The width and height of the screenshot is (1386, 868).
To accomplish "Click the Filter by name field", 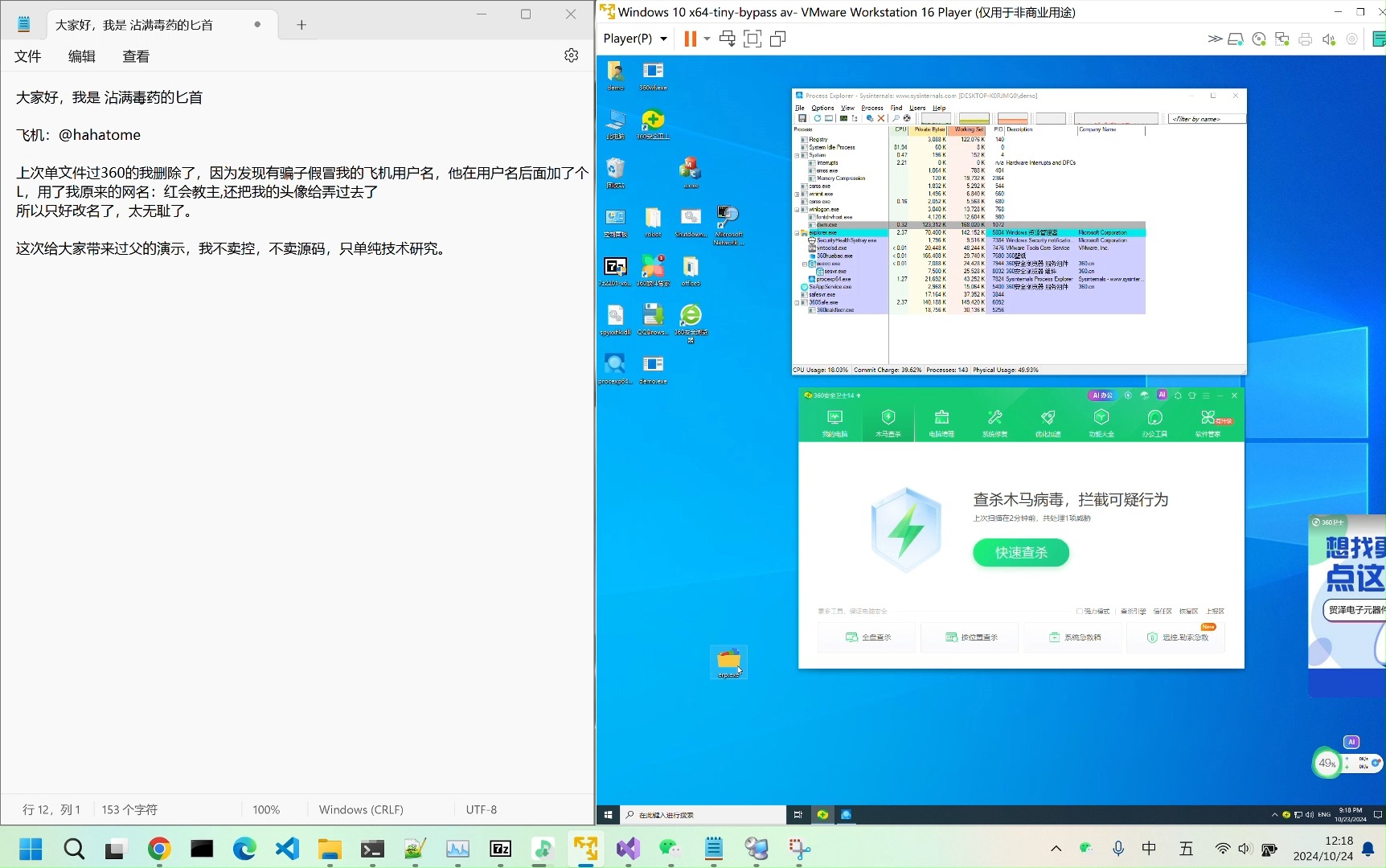I will [x=1207, y=119].
